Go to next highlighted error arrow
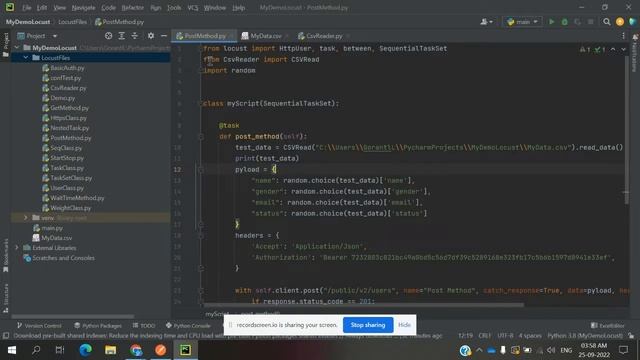This screenshot has height=360, width=640. pyautogui.click(x=623, y=49)
